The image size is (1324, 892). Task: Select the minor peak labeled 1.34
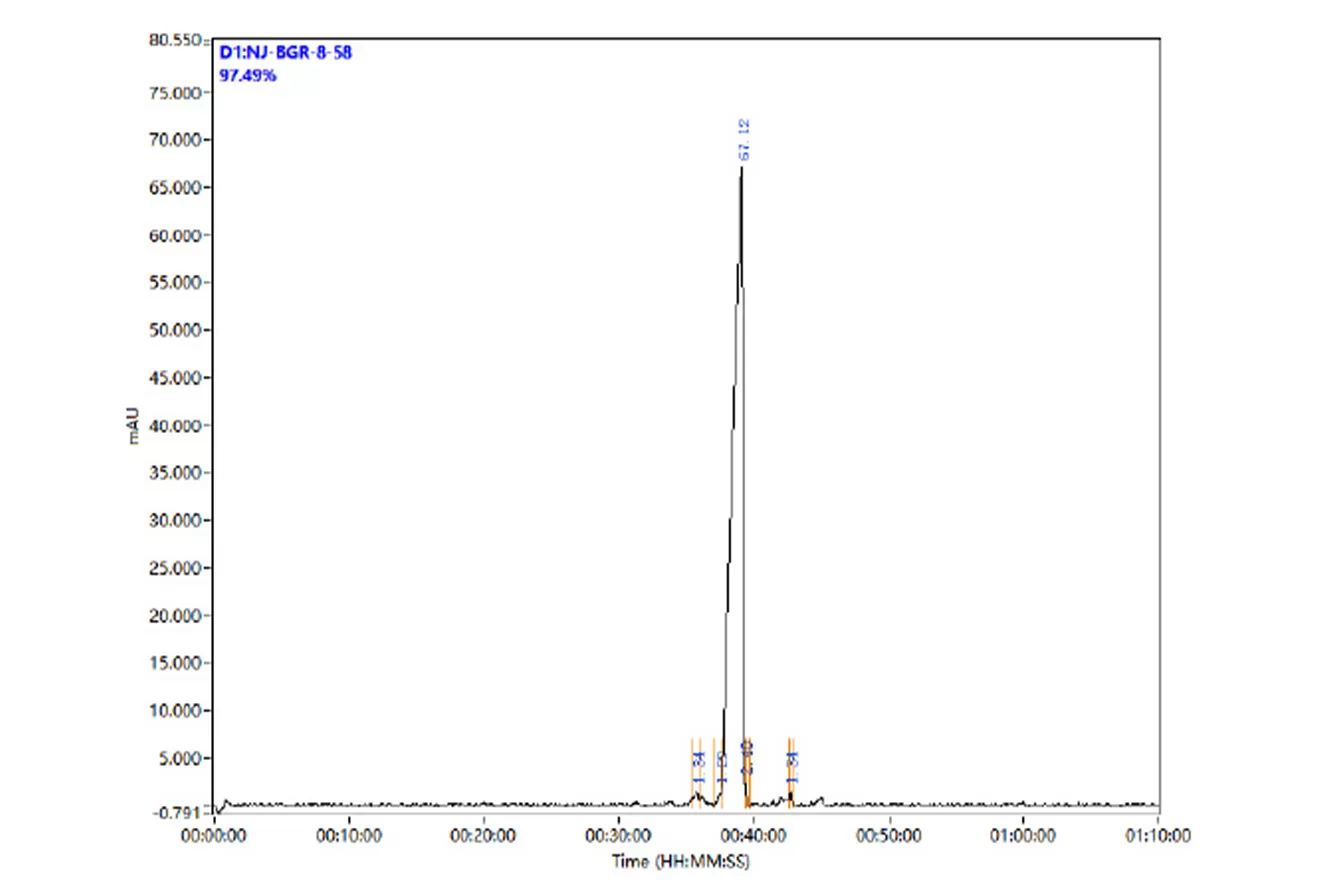point(698,766)
